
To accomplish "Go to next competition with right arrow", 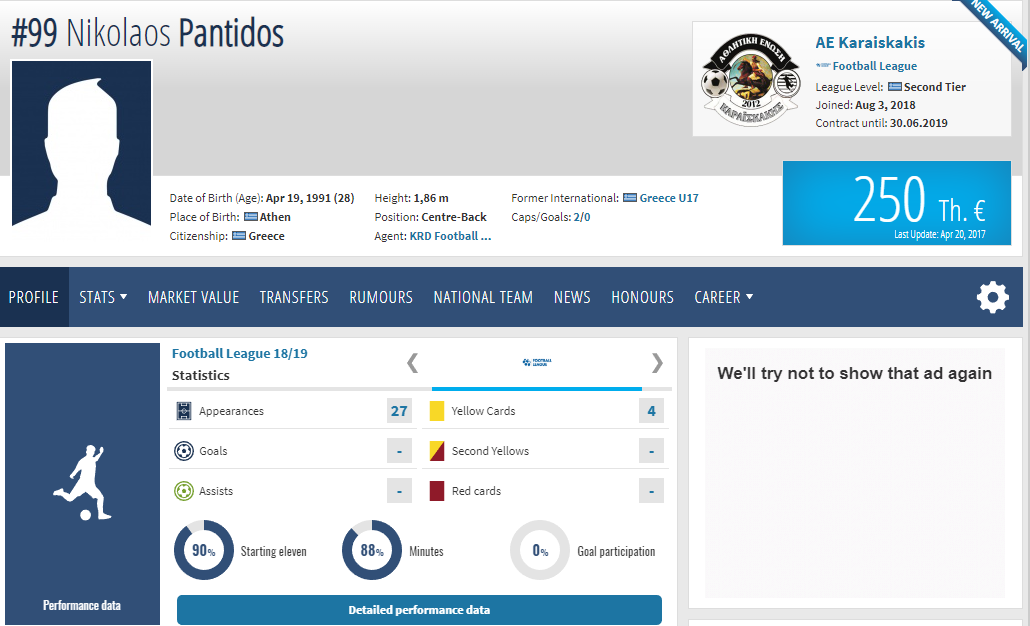I will click(x=657, y=363).
